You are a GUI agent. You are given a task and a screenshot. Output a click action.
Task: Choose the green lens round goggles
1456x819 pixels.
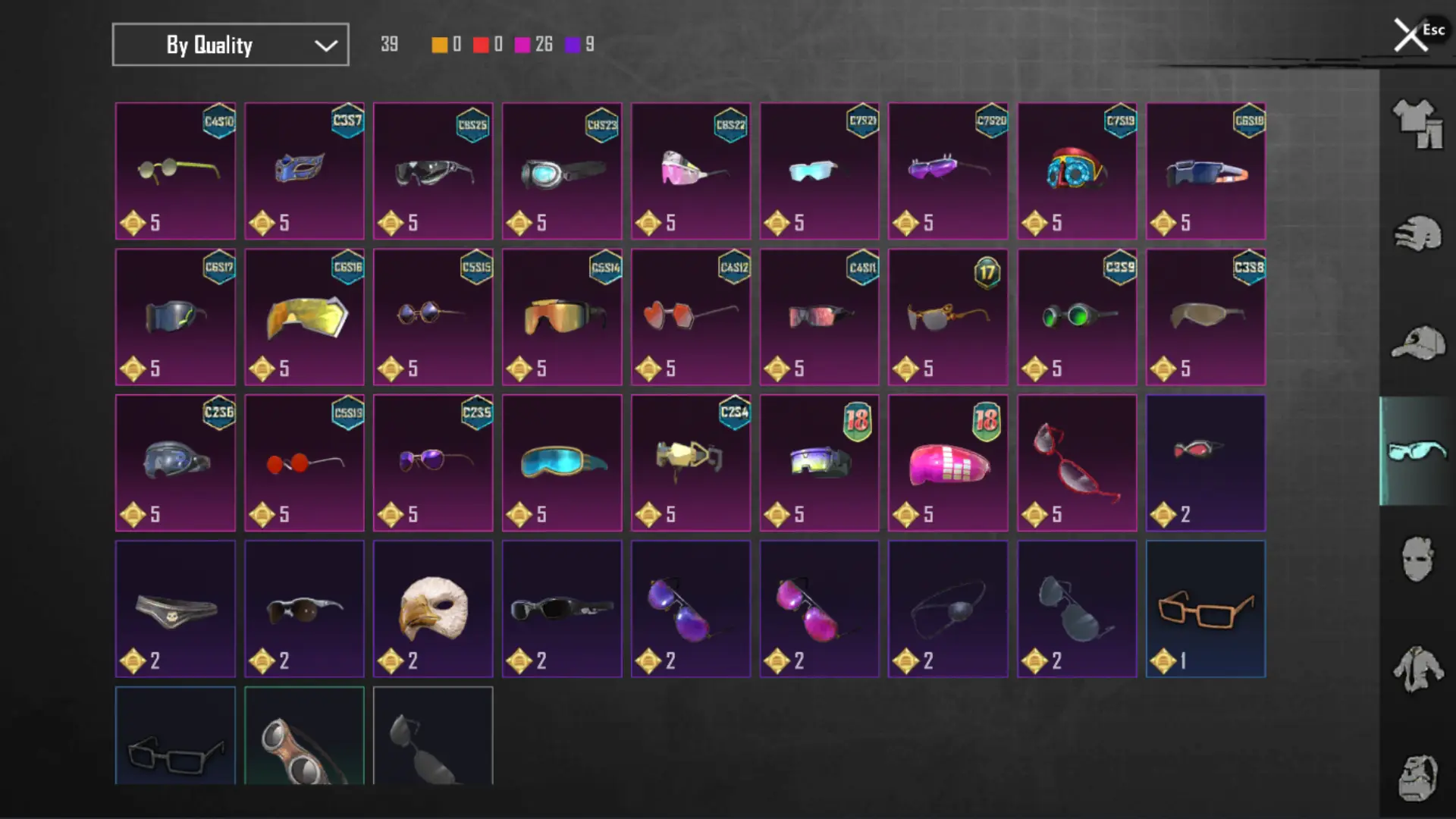[x=1077, y=317]
